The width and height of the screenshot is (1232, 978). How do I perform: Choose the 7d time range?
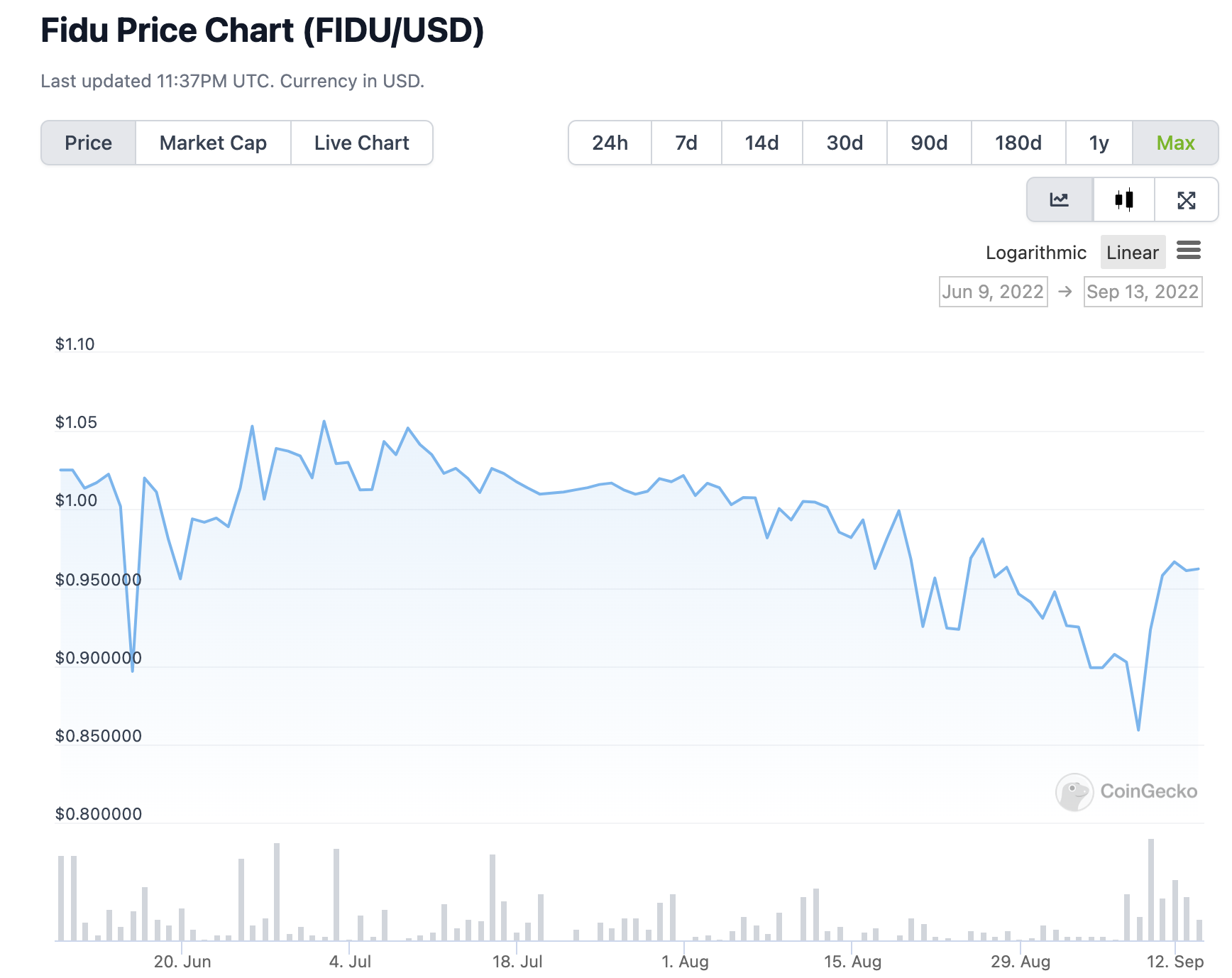686,143
